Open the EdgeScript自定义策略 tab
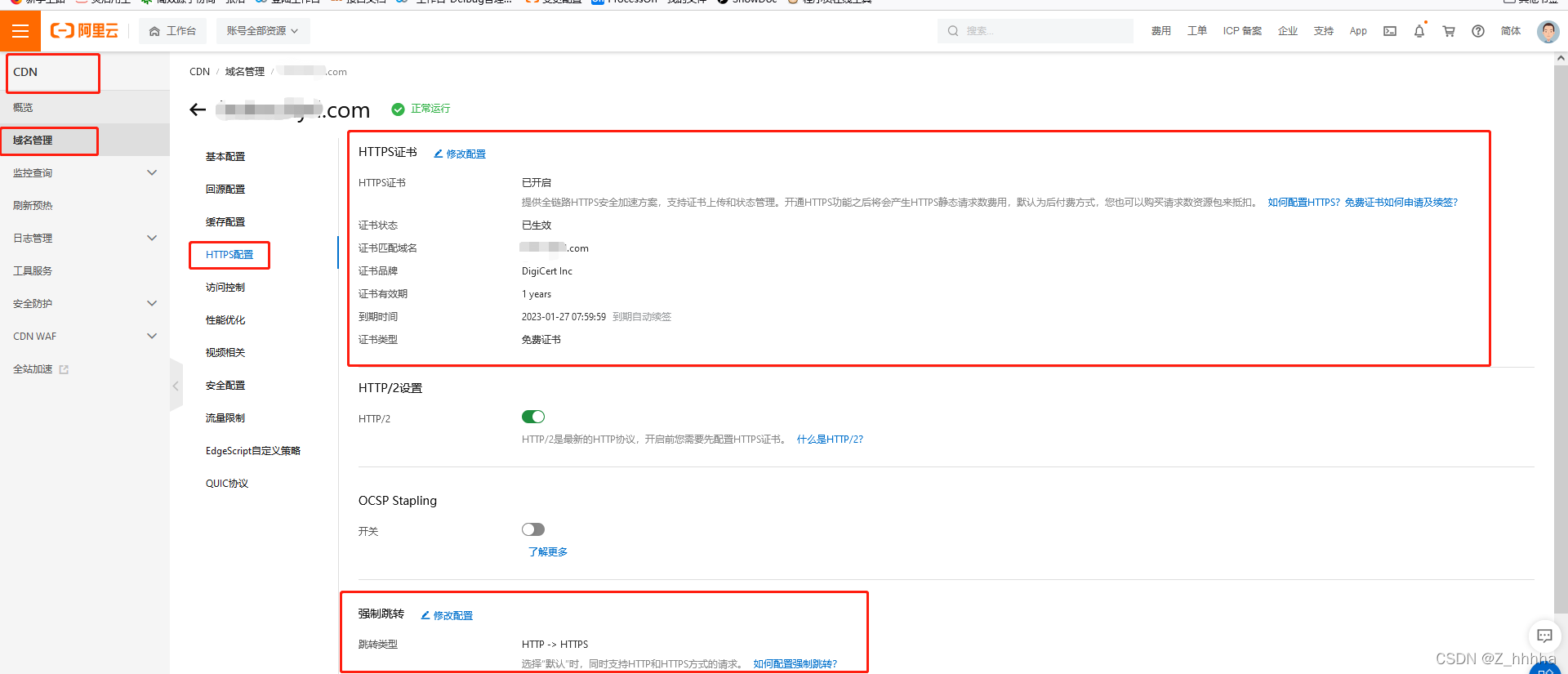This screenshot has width=1568, height=674. [x=253, y=451]
